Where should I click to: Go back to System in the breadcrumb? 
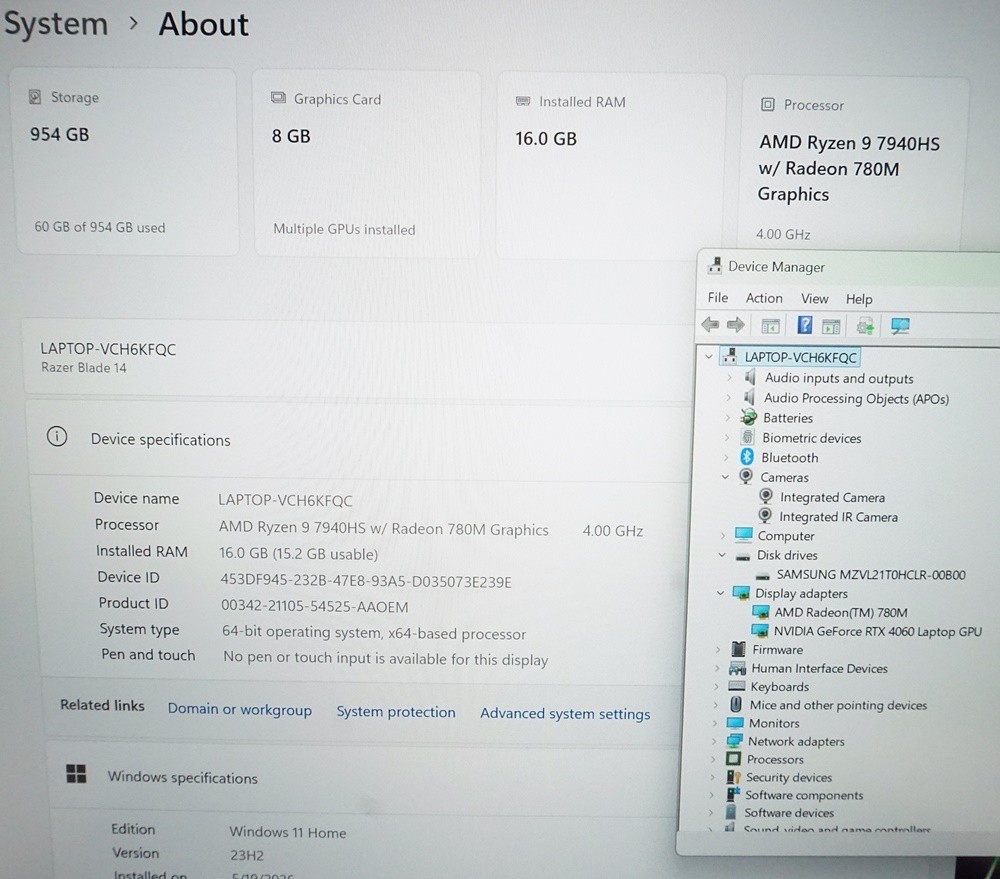[56, 24]
